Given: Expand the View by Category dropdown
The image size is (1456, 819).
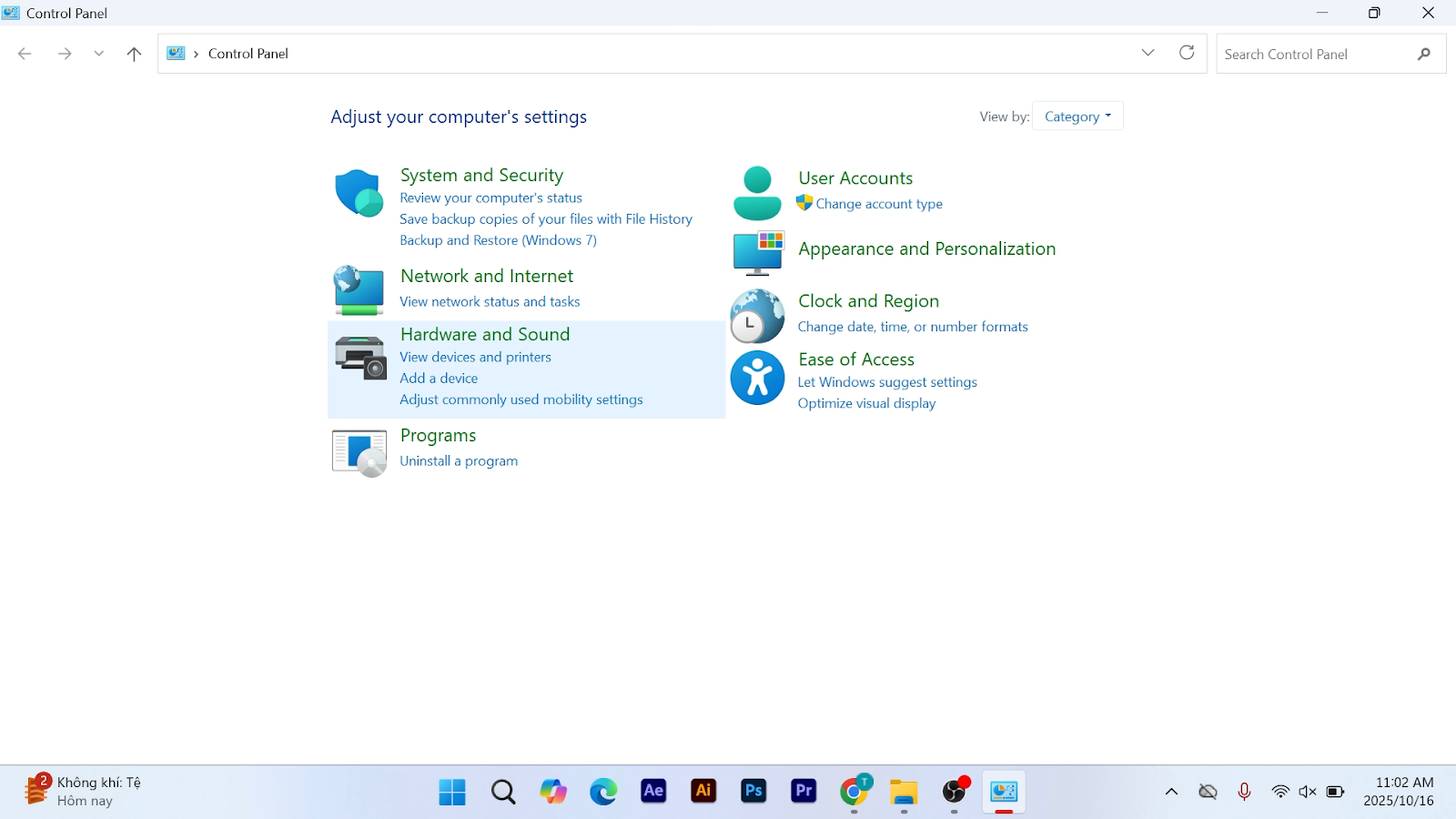Looking at the screenshot, I should click(x=1077, y=116).
